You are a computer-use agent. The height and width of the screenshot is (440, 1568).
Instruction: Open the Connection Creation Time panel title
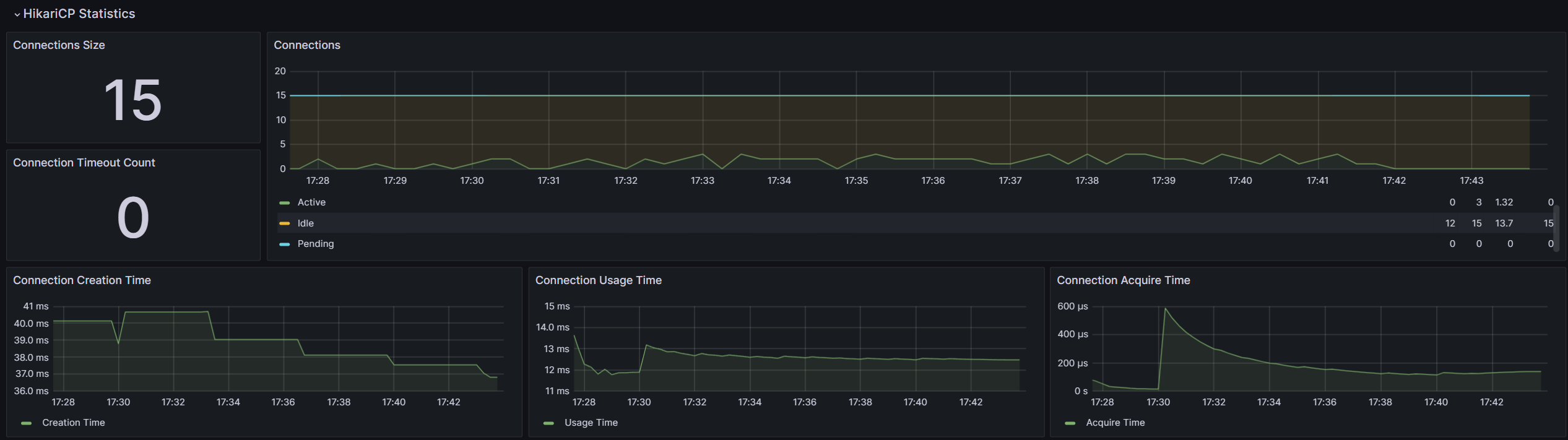(x=82, y=280)
